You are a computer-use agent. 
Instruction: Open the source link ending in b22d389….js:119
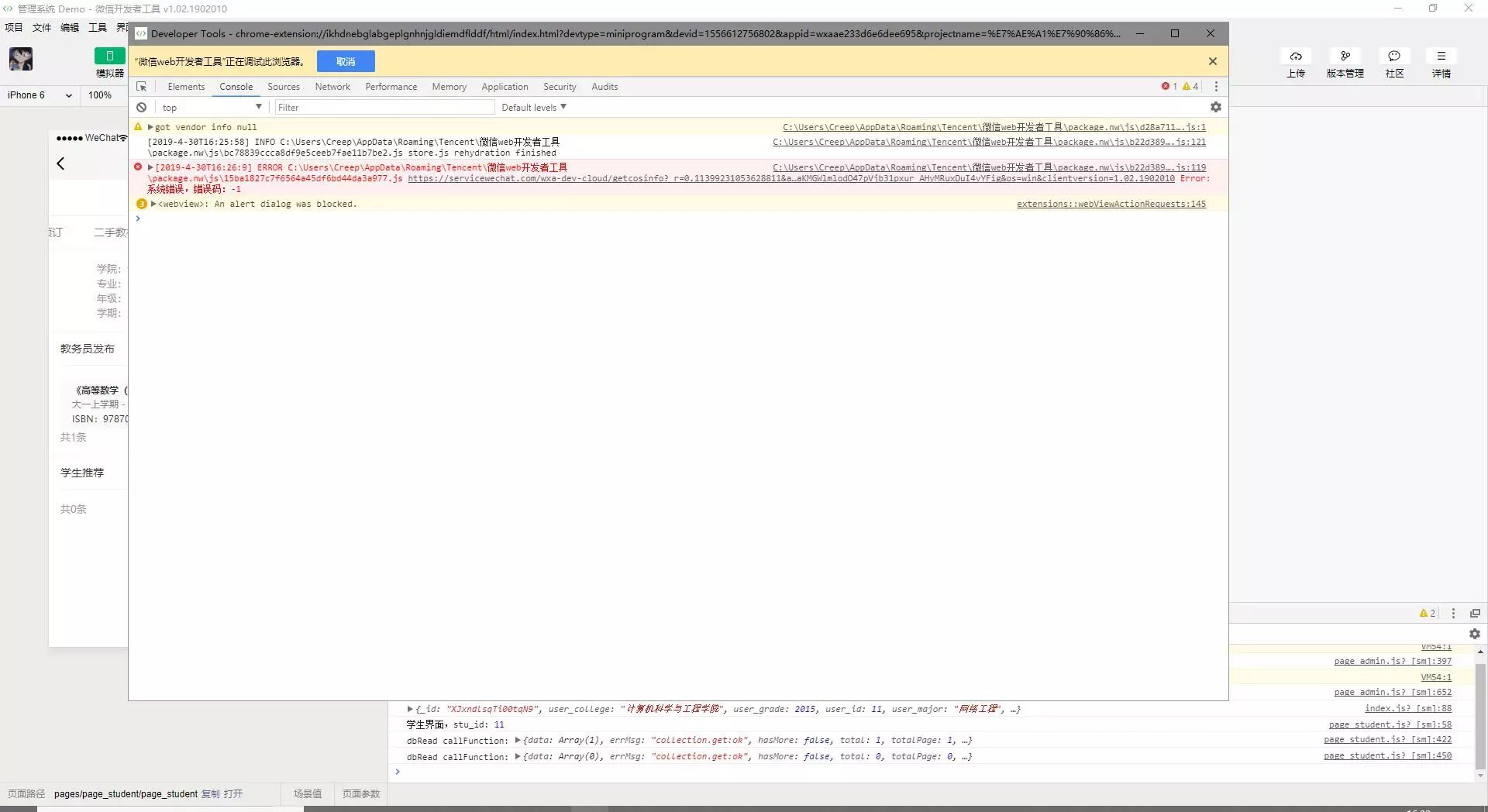click(990, 168)
